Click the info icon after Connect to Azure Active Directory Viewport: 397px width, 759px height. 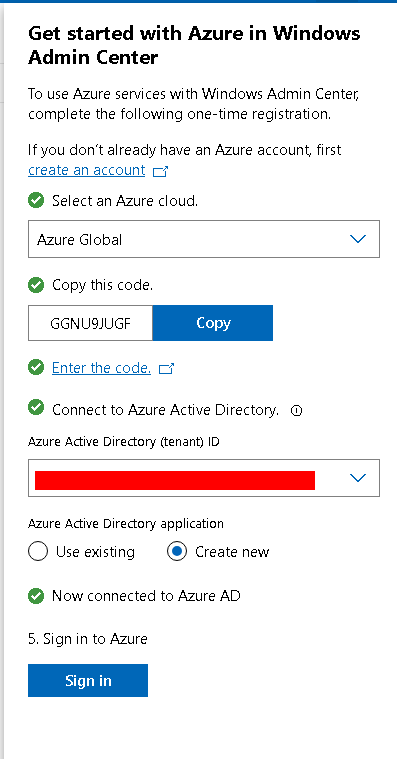coord(296,411)
